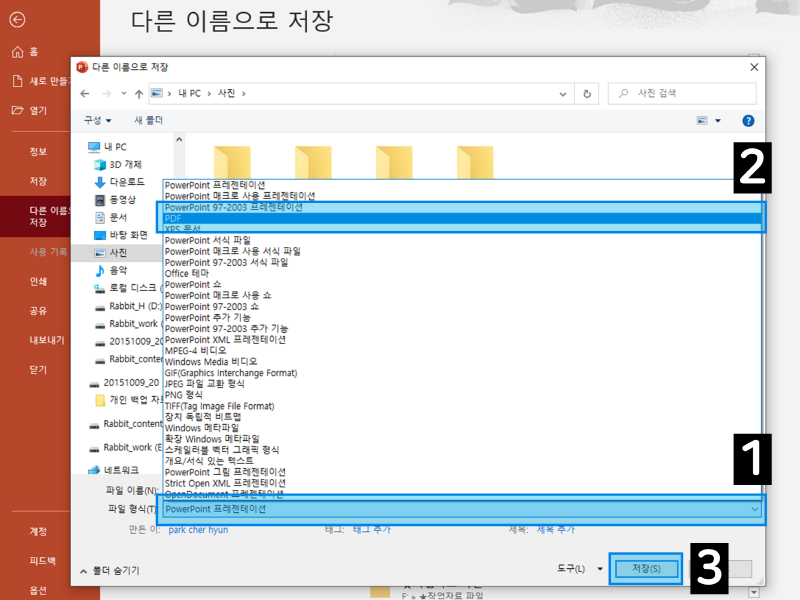
Task: Select 동영상 in the navigation tree
Action: click(115, 199)
